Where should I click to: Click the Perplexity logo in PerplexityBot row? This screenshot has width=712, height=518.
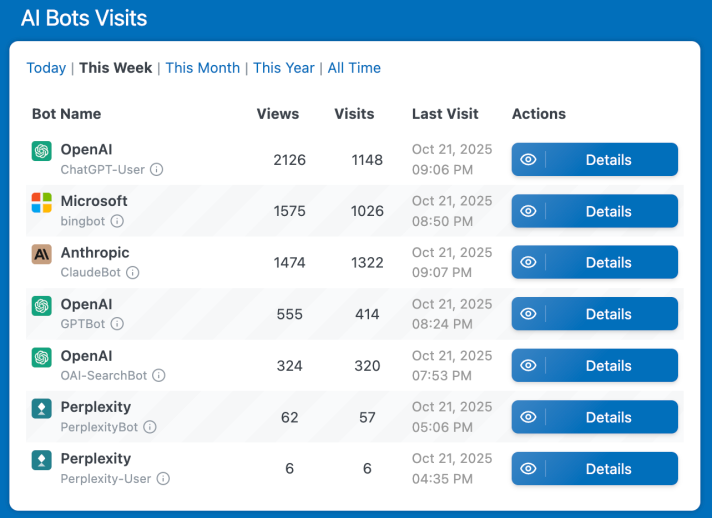[41, 409]
